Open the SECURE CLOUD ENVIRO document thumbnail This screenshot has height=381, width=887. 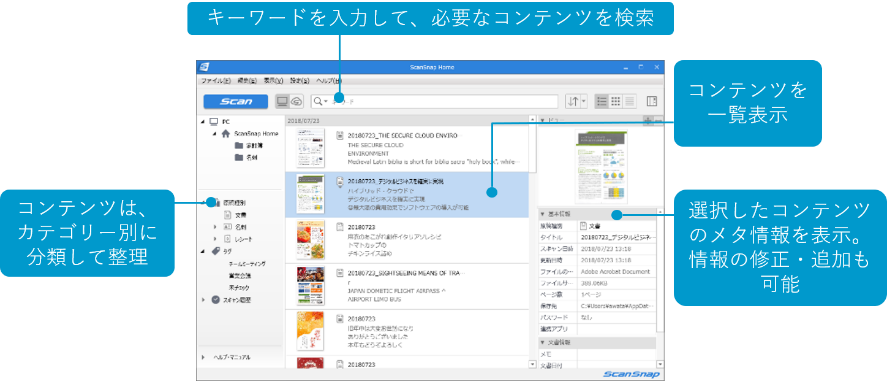click(310, 148)
